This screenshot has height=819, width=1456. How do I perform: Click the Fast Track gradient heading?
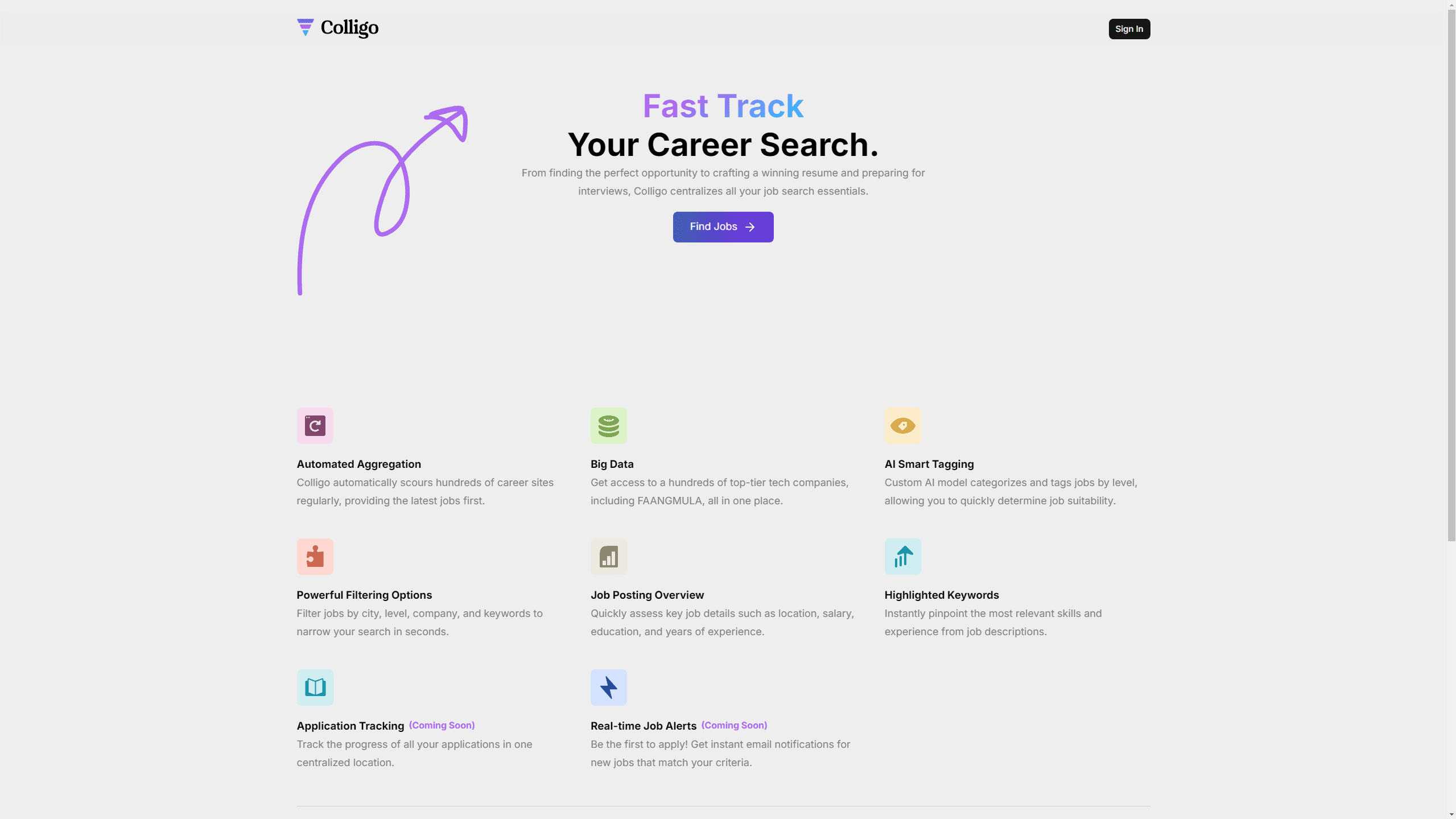(723, 106)
